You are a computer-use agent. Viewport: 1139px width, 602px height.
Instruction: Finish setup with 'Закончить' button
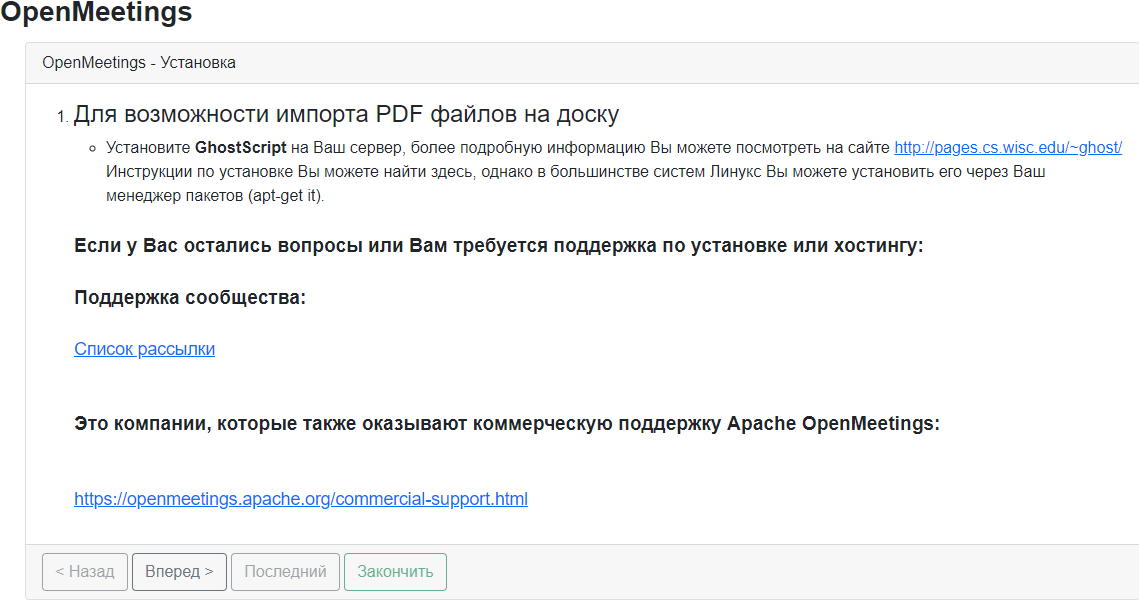pyautogui.click(x=395, y=572)
